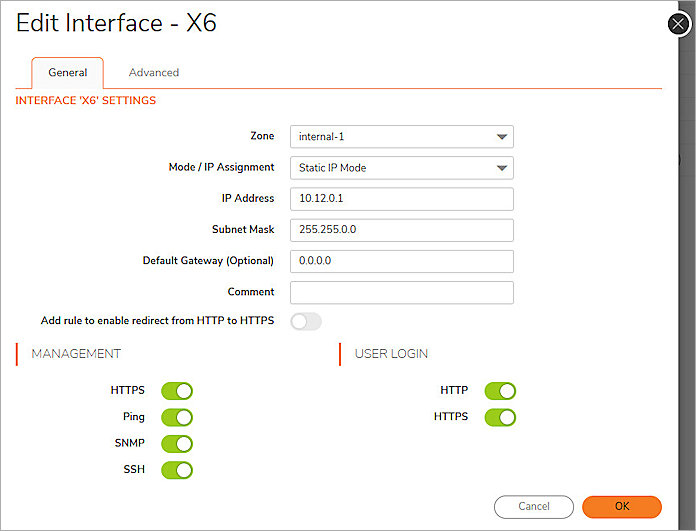Toggle HTTPS user login off
Screen dimensions: 696x531
pyautogui.click(x=500, y=417)
